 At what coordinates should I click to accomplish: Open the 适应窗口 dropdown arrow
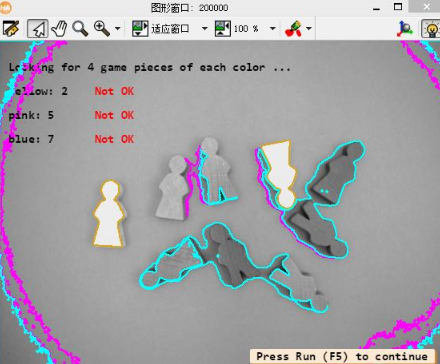pos(205,29)
